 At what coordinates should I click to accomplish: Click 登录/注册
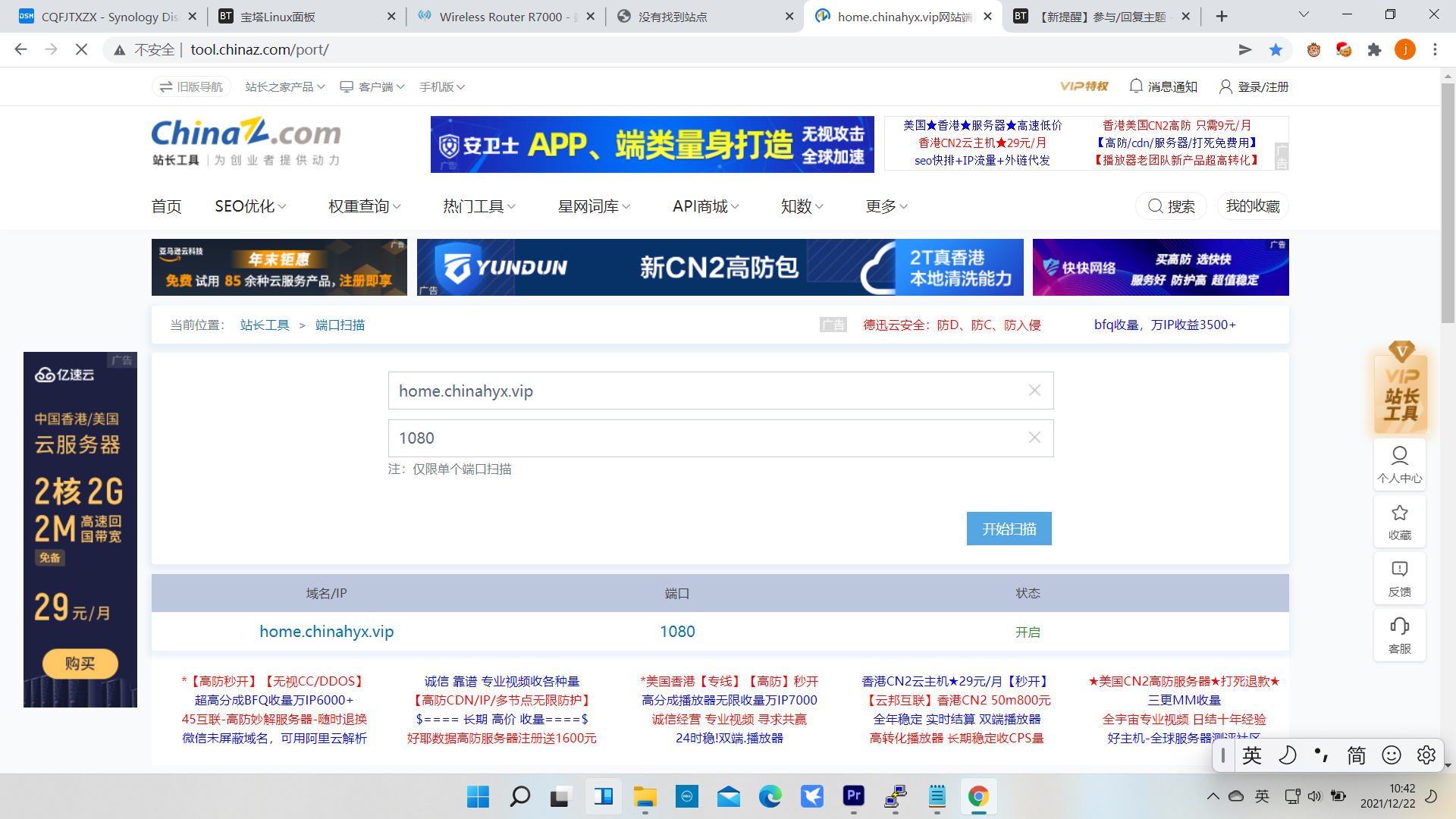coord(1254,86)
